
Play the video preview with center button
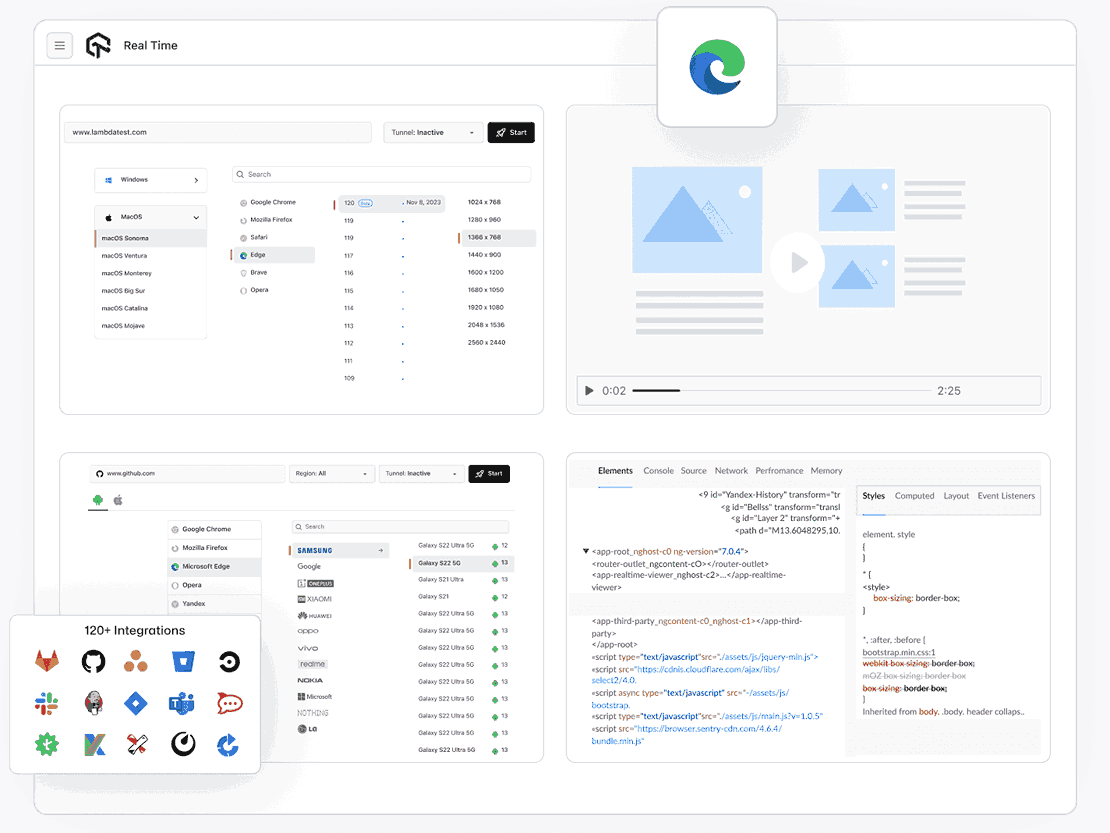[x=797, y=263]
